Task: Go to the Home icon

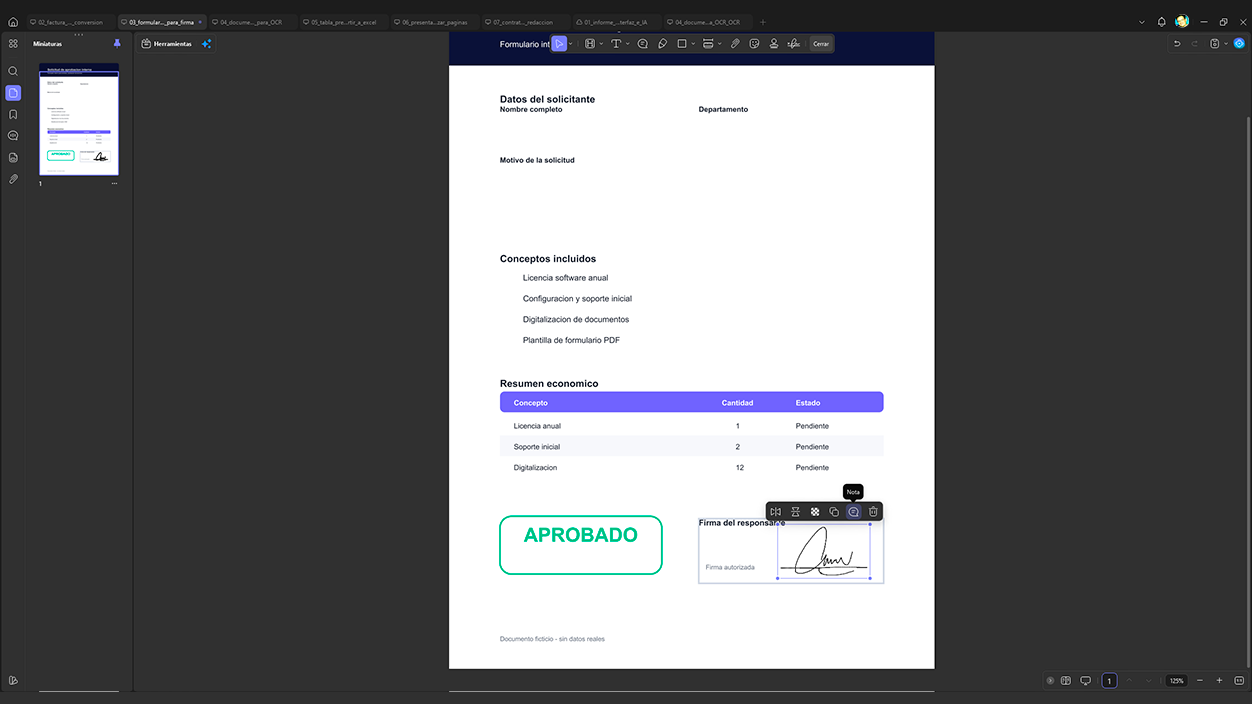Action: tap(13, 22)
